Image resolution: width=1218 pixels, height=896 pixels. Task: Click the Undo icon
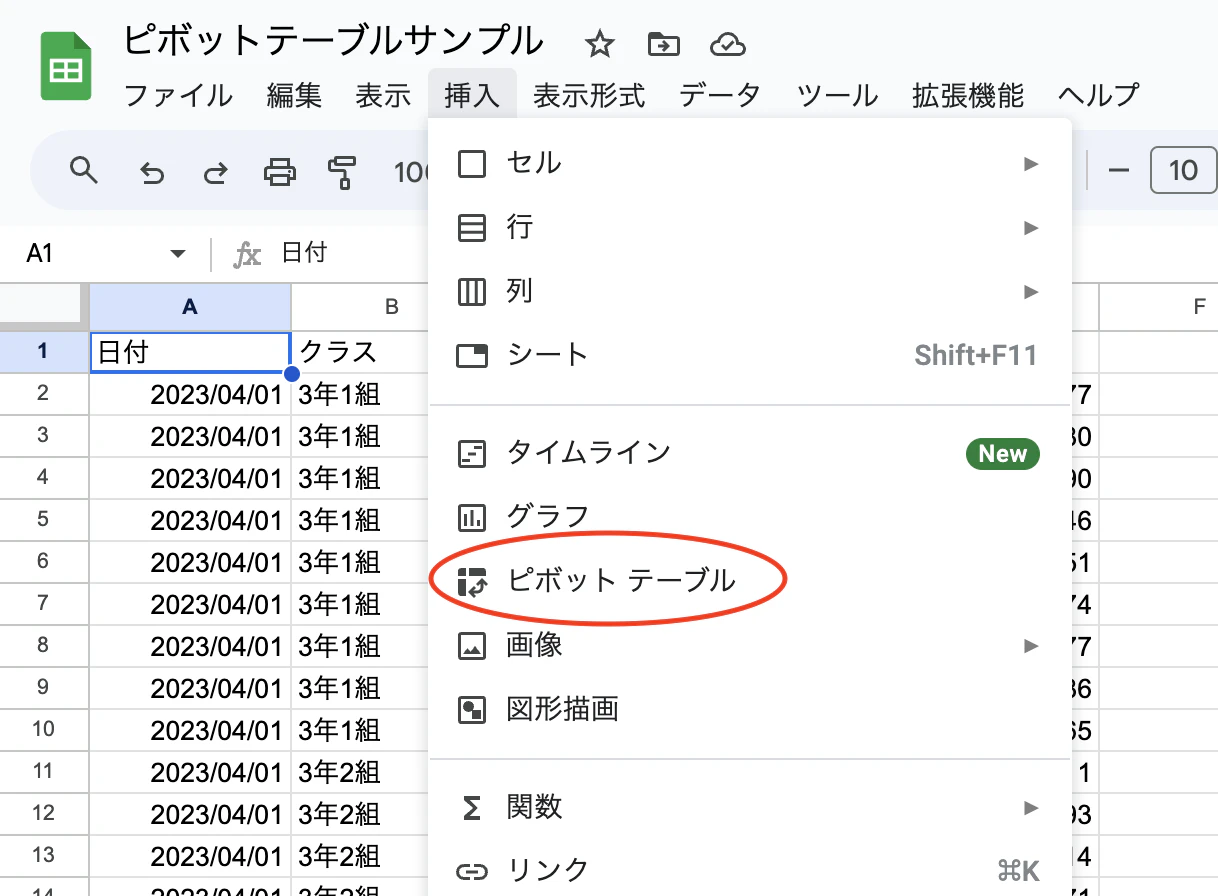(151, 171)
